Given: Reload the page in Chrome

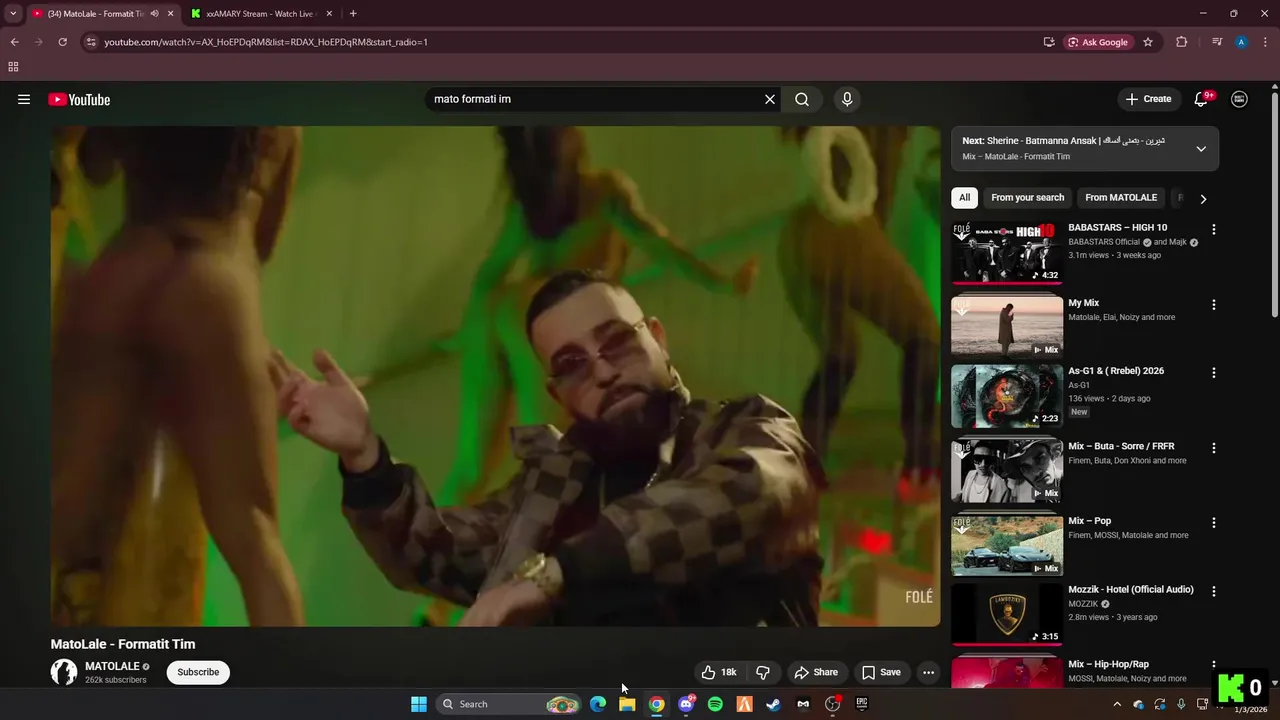Looking at the screenshot, I should [x=62, y=42].
